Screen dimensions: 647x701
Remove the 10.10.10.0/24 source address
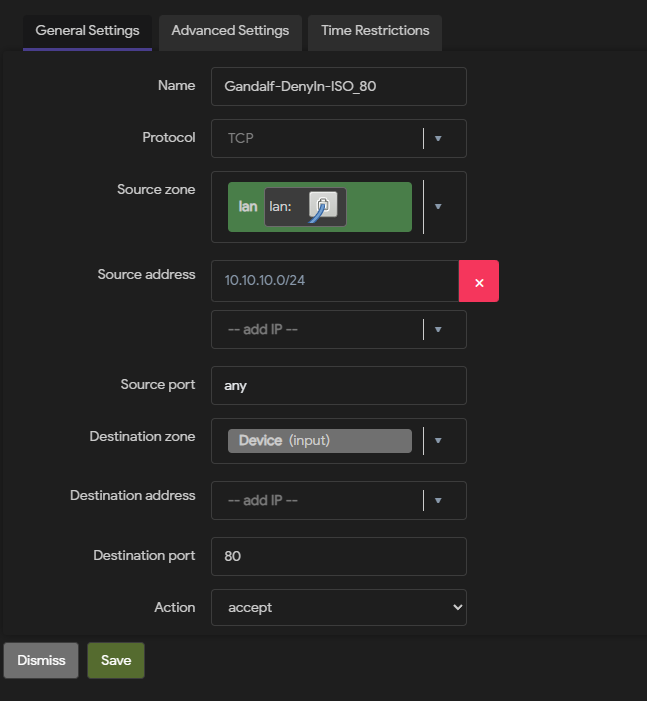point(479,281)
